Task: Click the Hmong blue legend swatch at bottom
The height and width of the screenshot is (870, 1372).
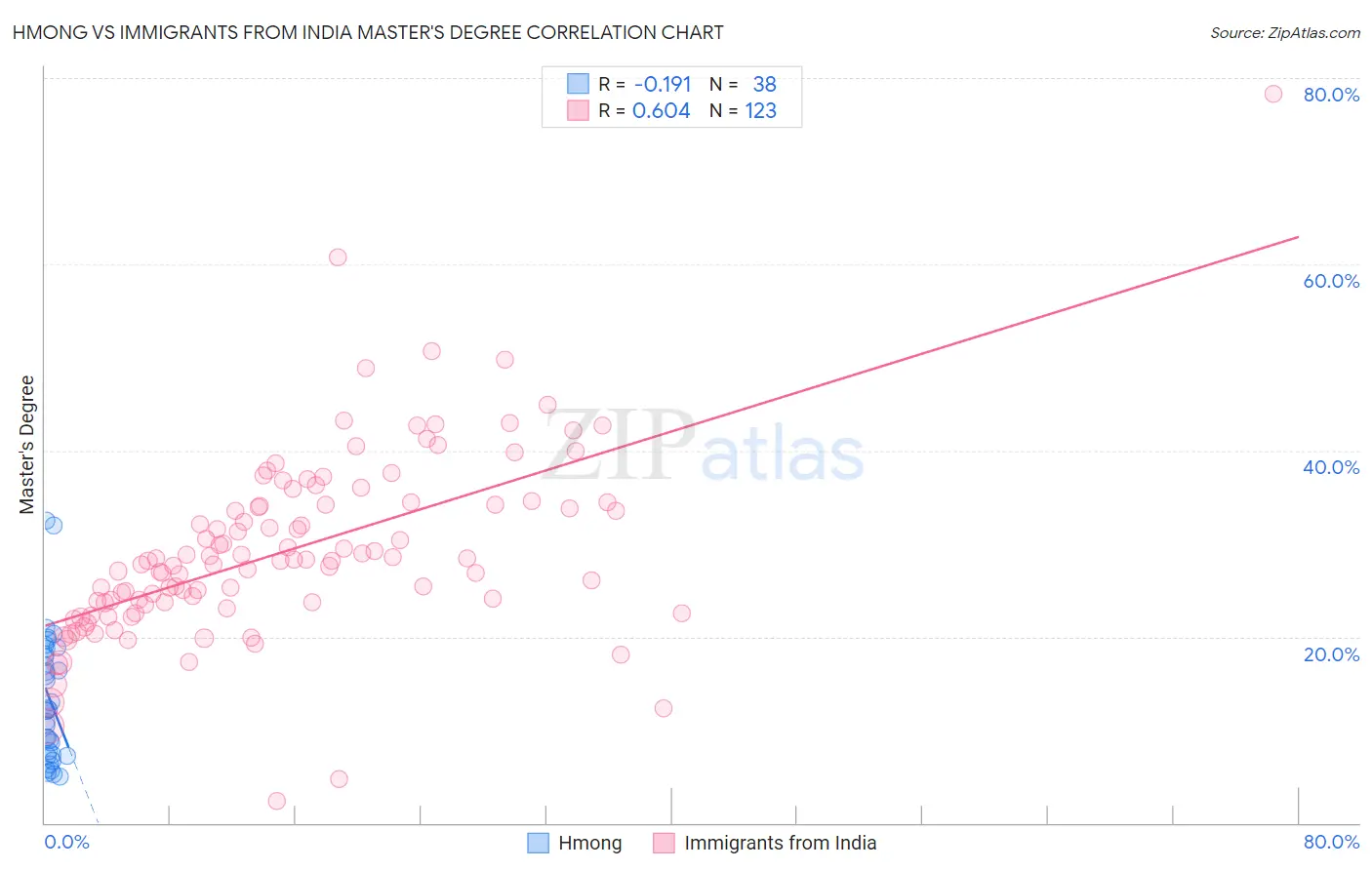Action: 539,843
